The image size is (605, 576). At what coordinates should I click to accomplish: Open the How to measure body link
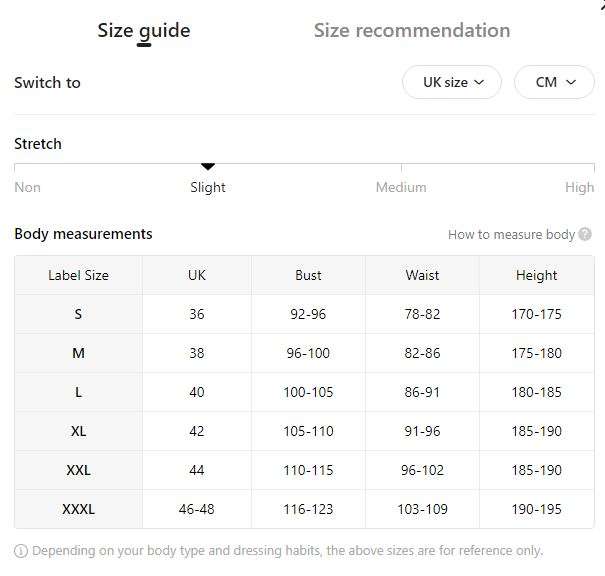click(511, 235)
